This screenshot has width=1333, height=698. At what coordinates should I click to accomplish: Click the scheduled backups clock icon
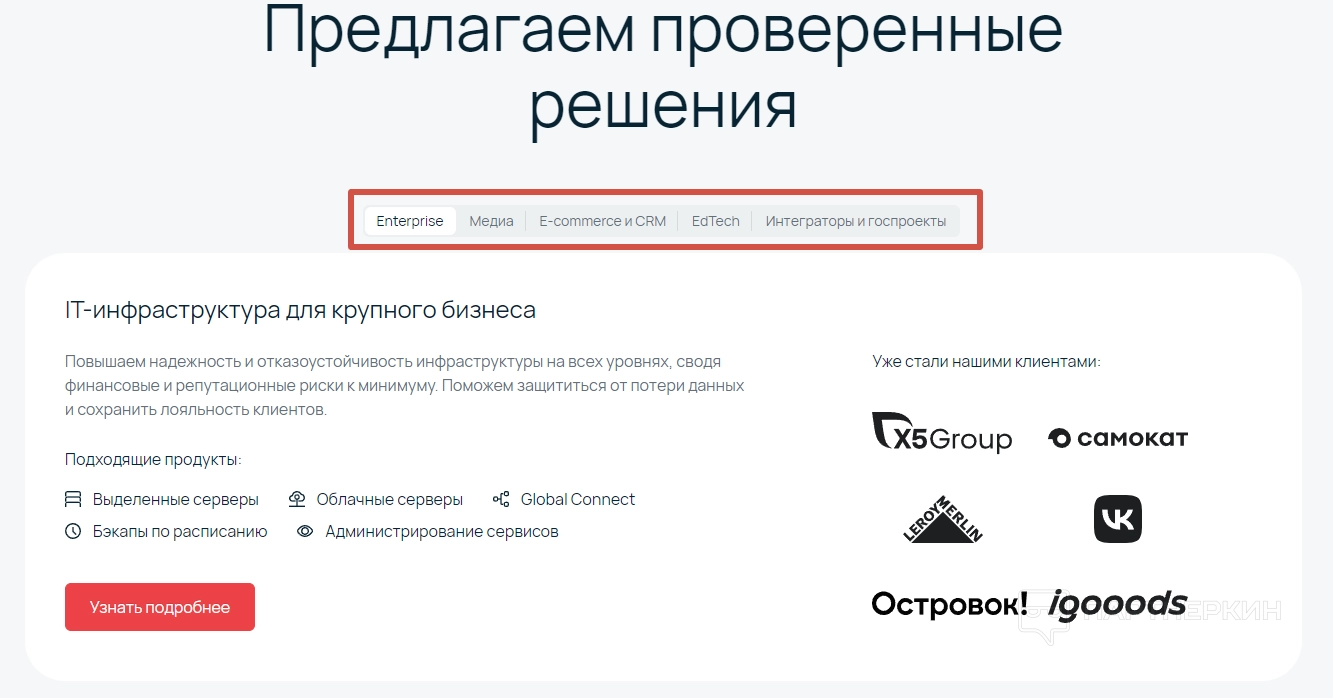coord(73,531)
